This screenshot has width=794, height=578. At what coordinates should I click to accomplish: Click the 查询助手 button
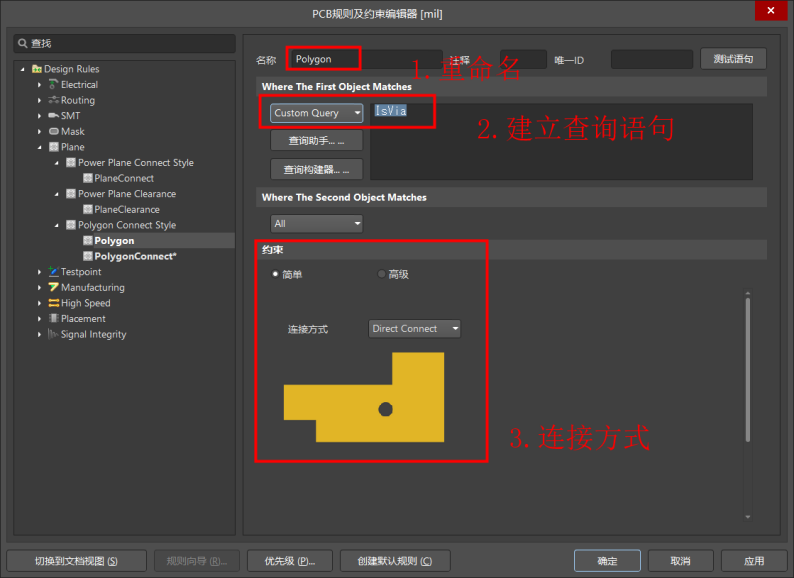tap(317, 141)
